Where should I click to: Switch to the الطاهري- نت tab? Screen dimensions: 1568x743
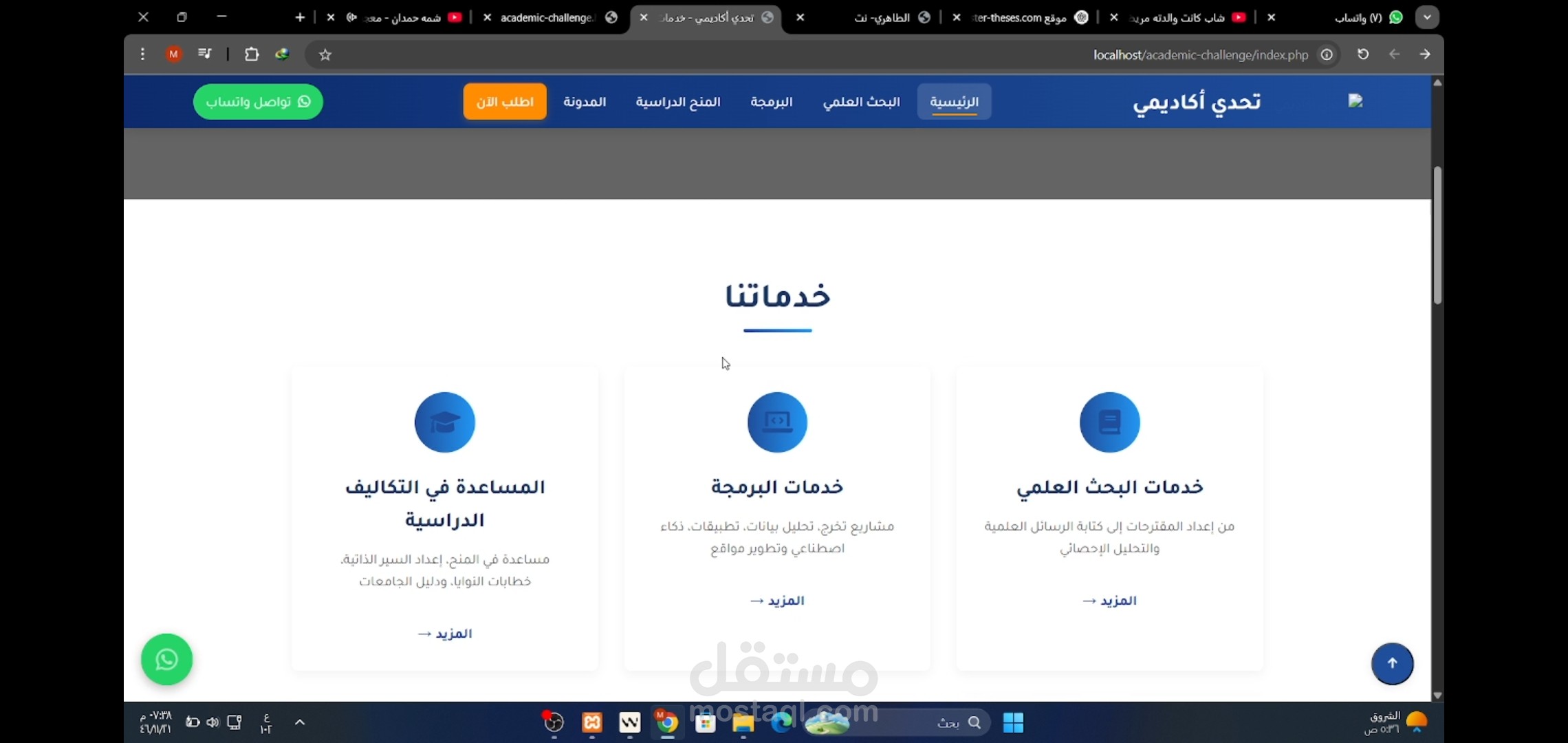click(892, 17)
